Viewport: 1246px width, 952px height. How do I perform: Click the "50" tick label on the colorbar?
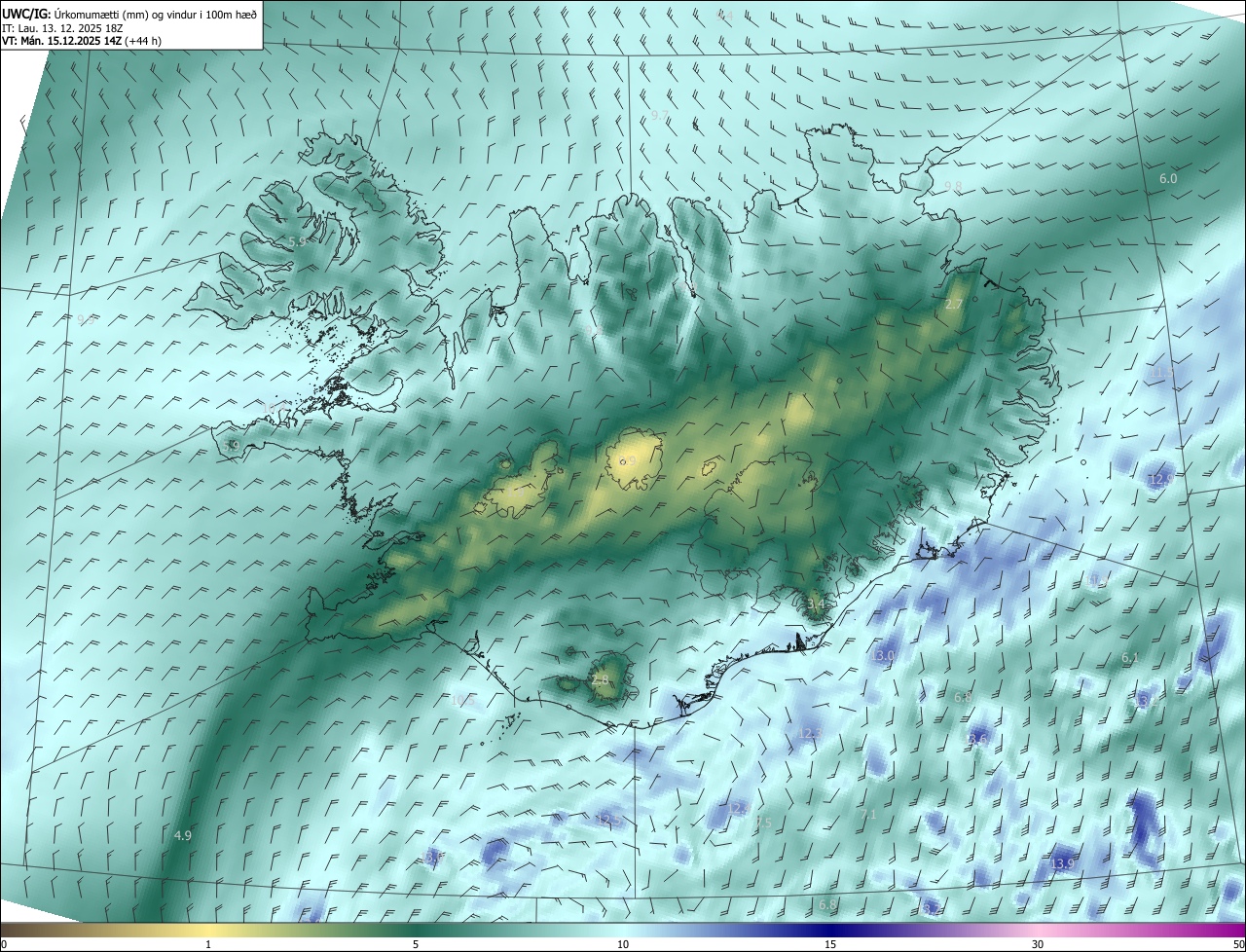(1238, 944)
